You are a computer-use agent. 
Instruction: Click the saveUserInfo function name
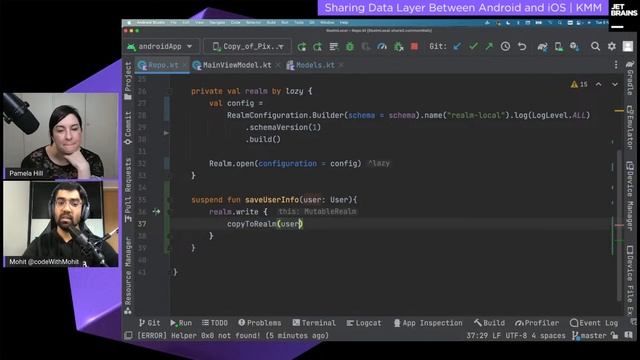point(272,200)
